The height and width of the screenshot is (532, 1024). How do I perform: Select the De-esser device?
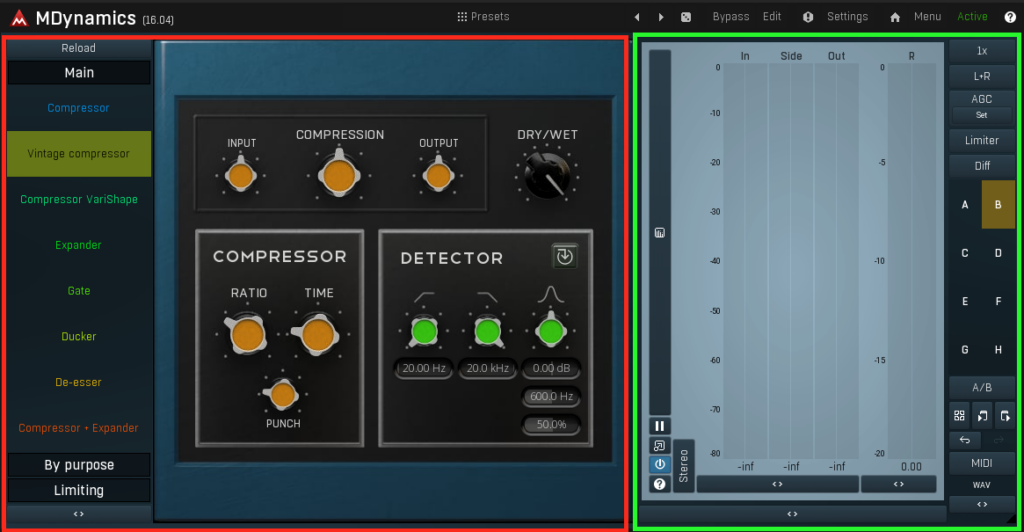tap(78, 382)
